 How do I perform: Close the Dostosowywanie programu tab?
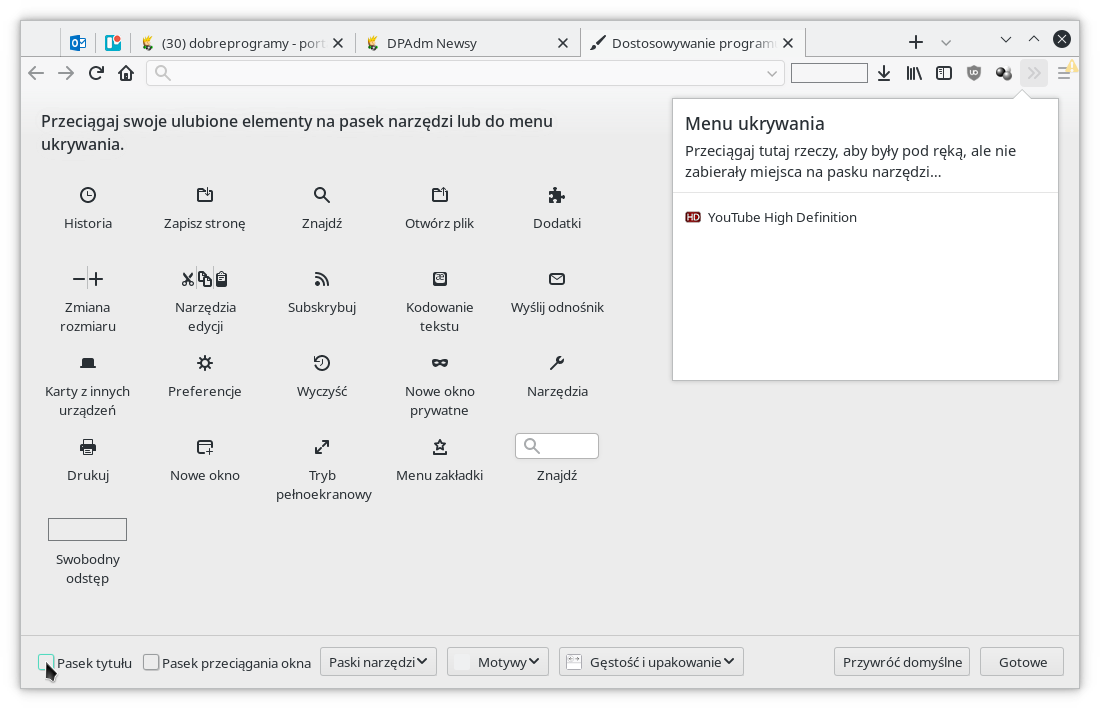pos(788,43)
